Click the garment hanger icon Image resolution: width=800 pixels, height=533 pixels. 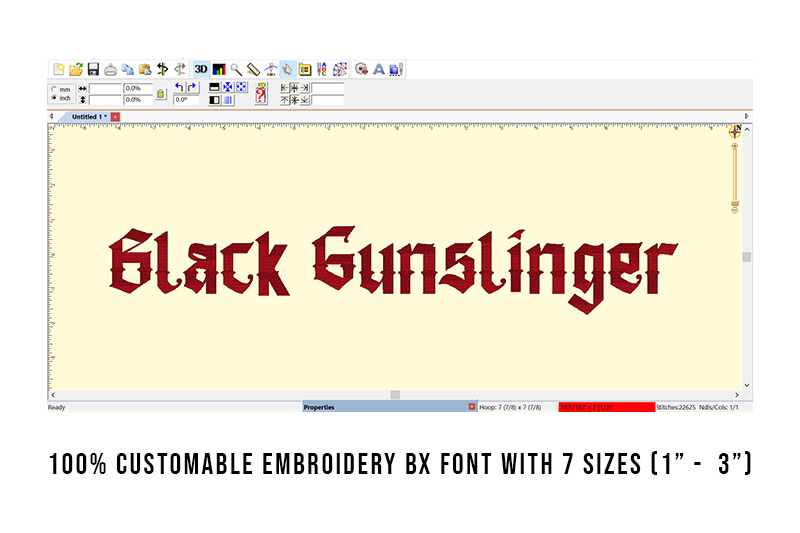click(270, 69)
